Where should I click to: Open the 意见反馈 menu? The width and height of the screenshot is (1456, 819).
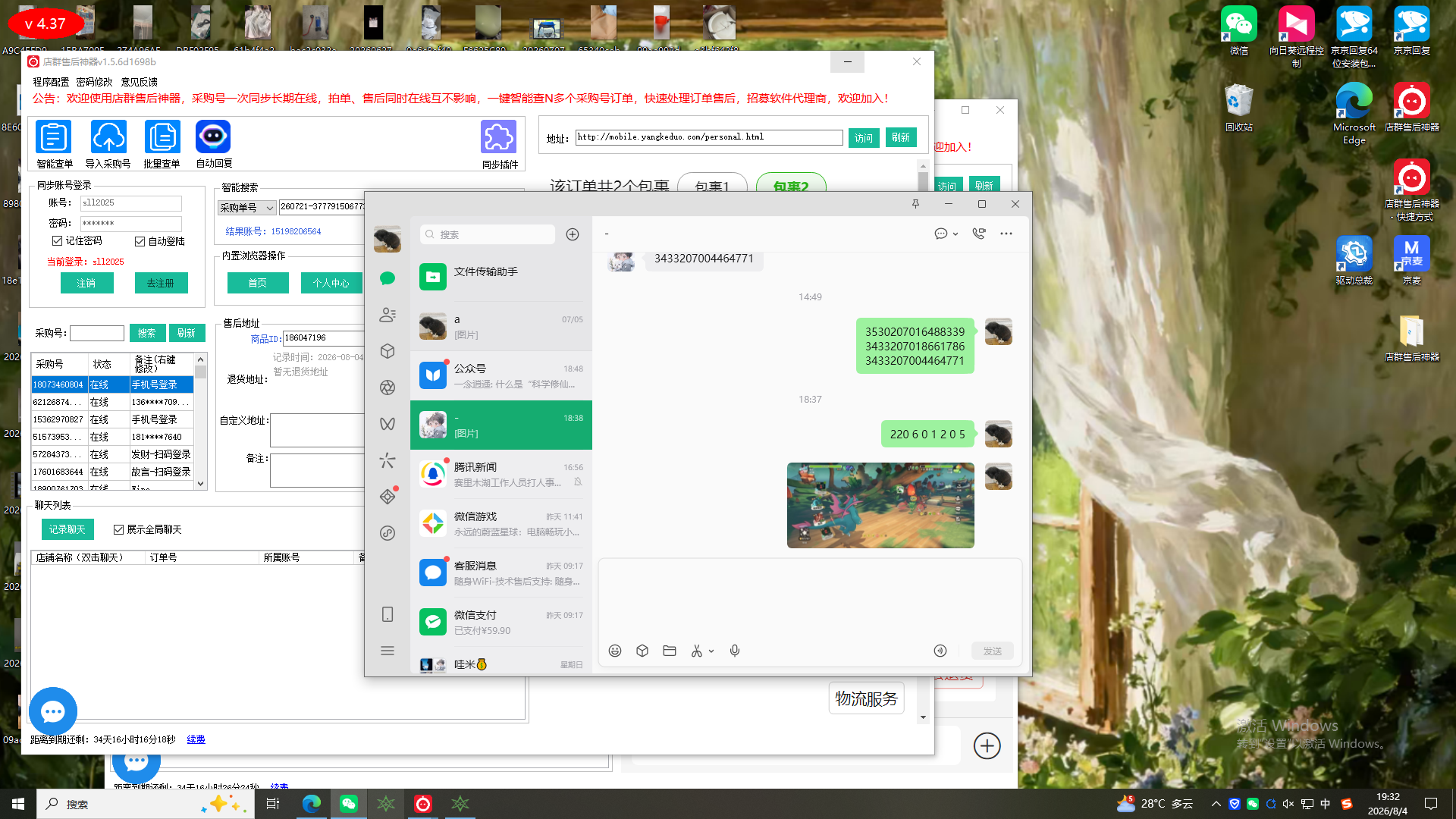140,82
